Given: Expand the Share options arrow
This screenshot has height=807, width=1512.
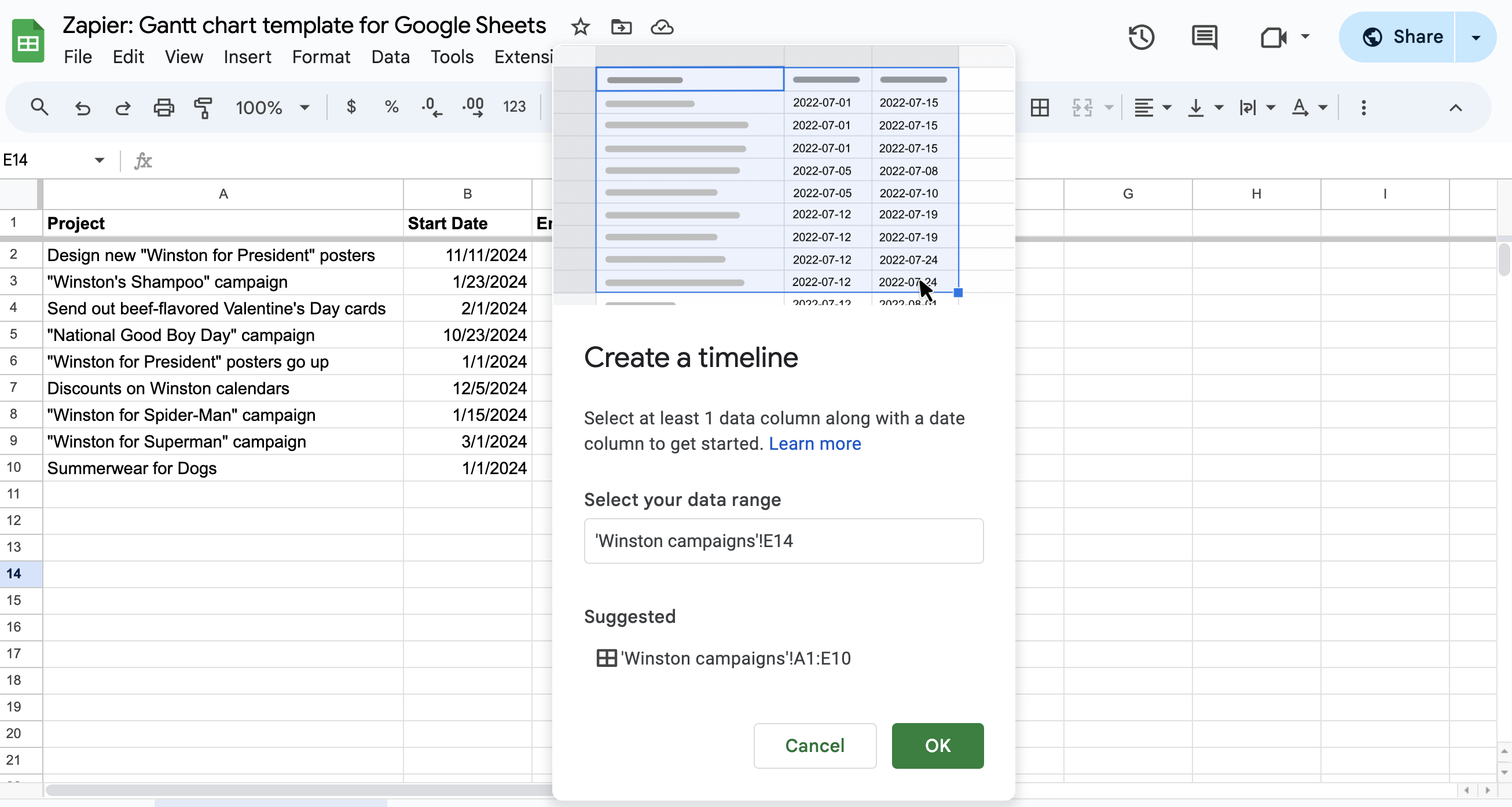Looking at the screenshot, I should pos(1476,37).
